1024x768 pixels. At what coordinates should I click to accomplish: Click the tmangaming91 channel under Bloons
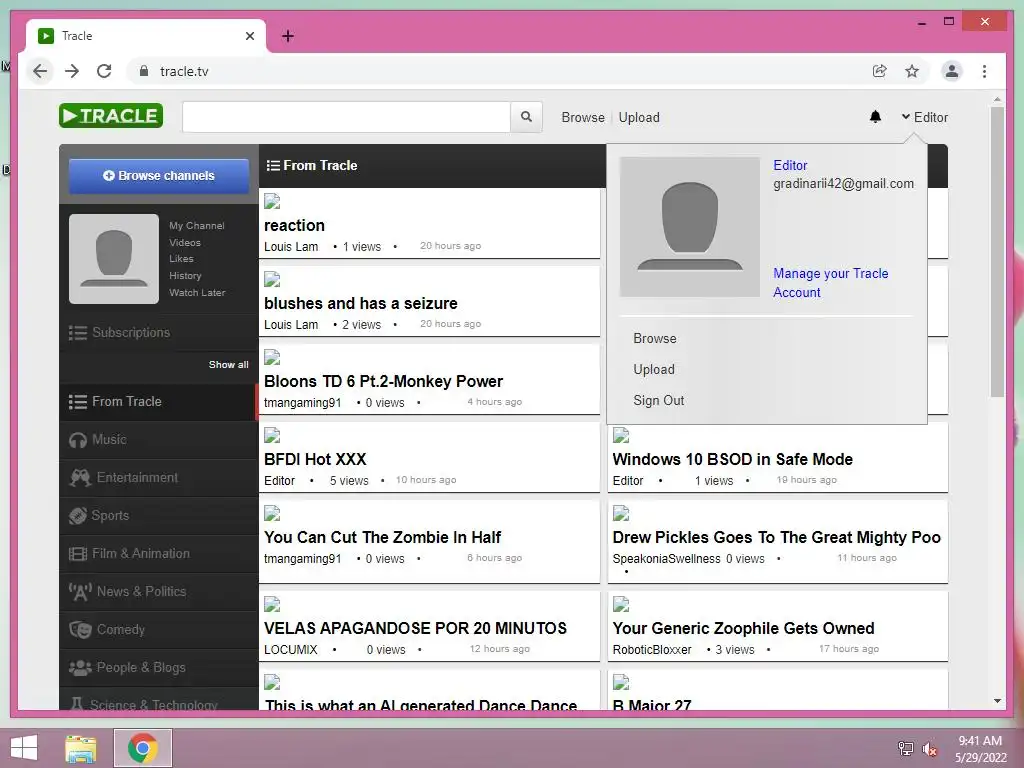pyautogui.click(x=302, y=403)
